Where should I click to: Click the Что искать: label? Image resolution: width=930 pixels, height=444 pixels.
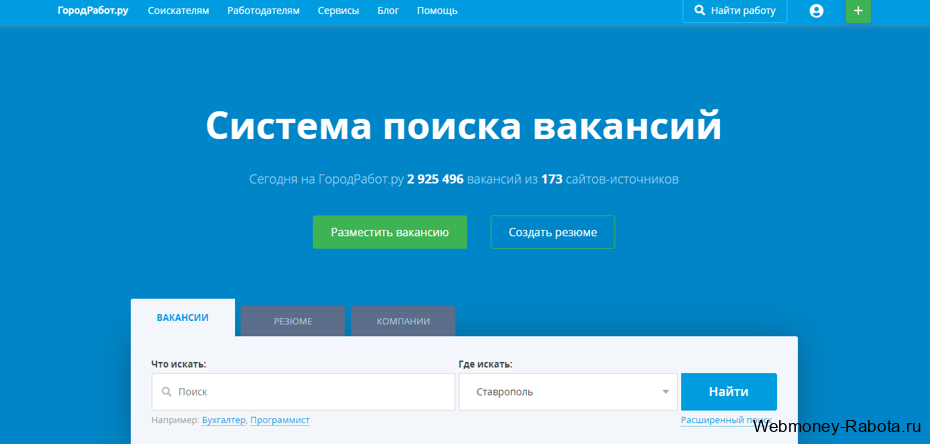pos(179,364)
